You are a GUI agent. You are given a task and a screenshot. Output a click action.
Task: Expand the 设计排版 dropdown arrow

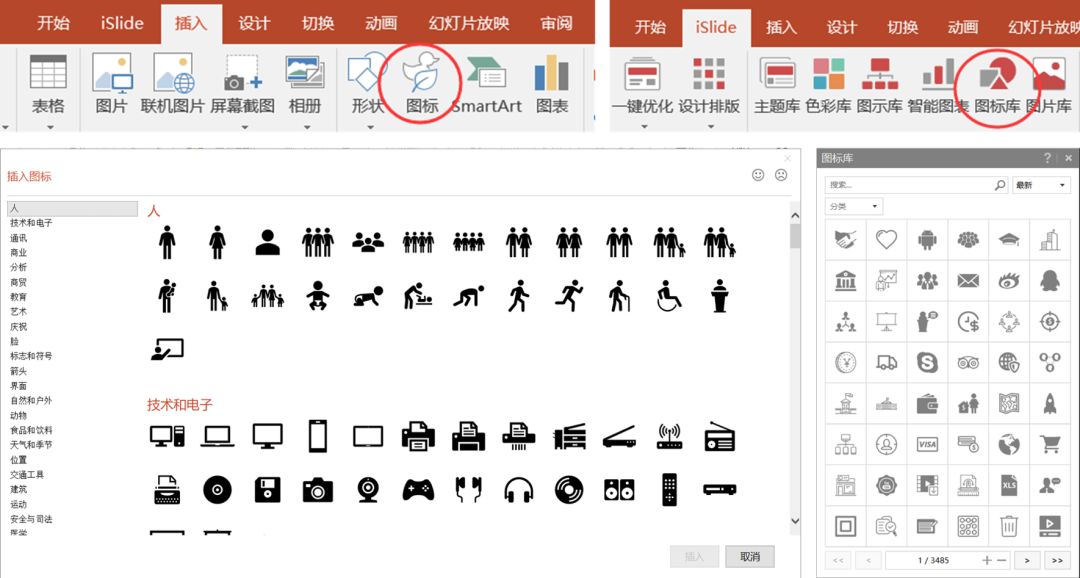(711, 127)
